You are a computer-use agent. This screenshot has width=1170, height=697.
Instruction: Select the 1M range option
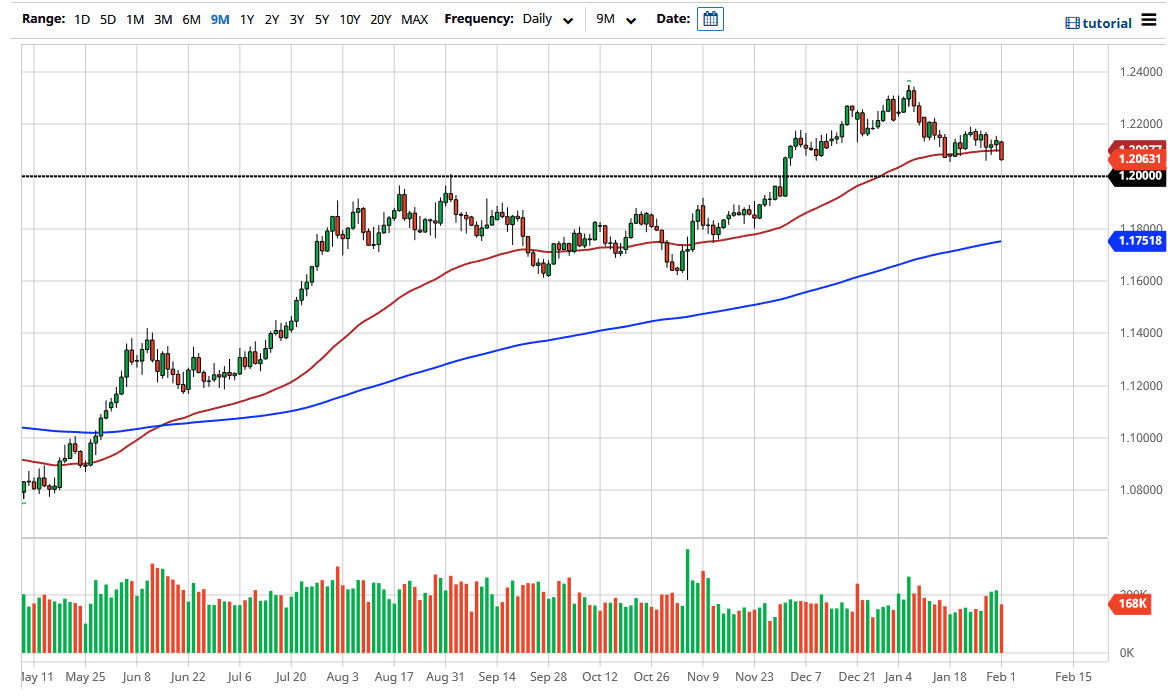point(134,19)
